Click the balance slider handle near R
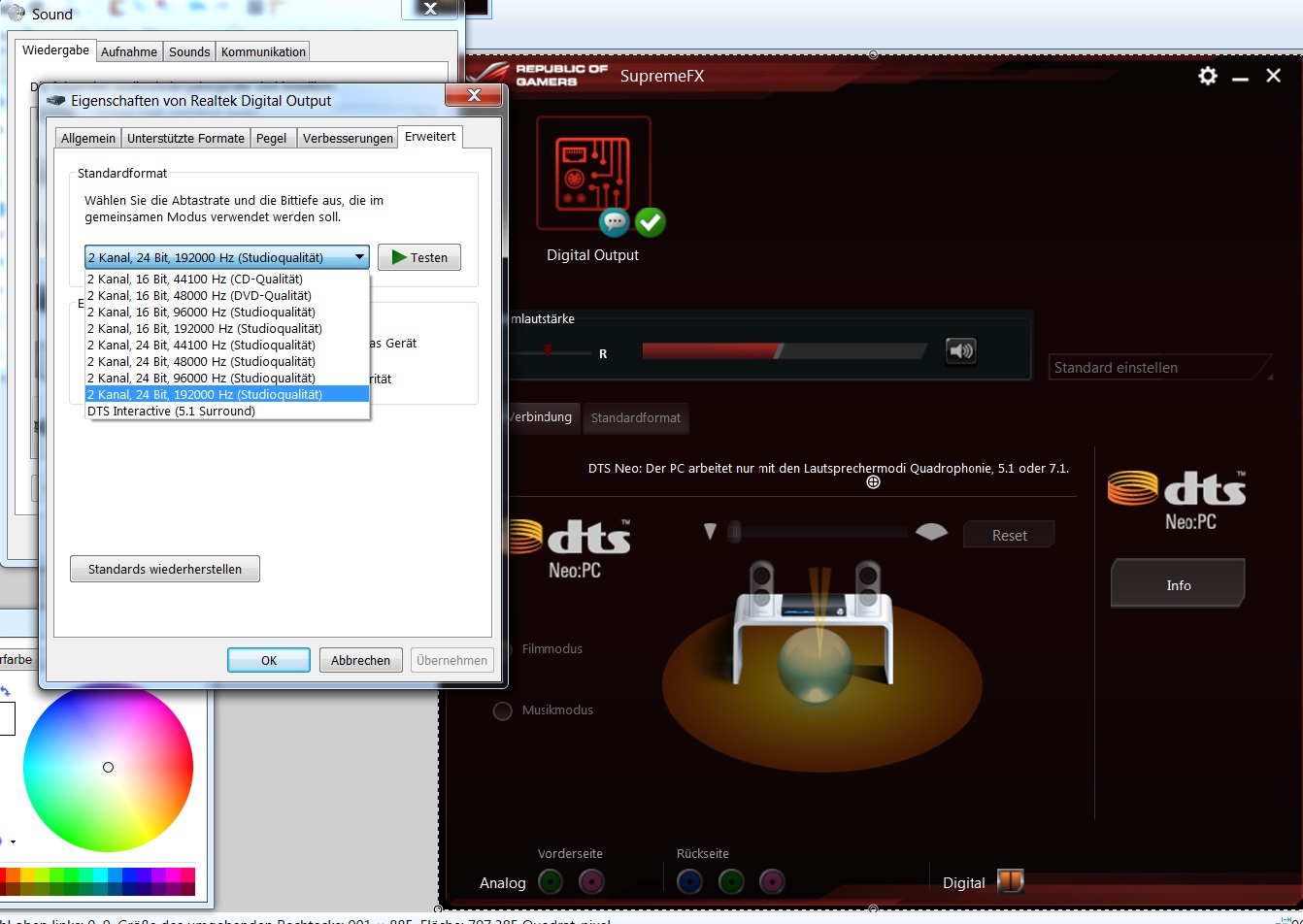 pyautogui.click(x=548, y=350)
